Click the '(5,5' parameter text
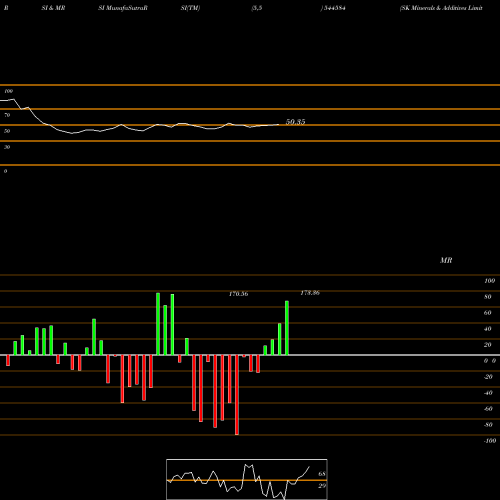 tap(257, 8)
